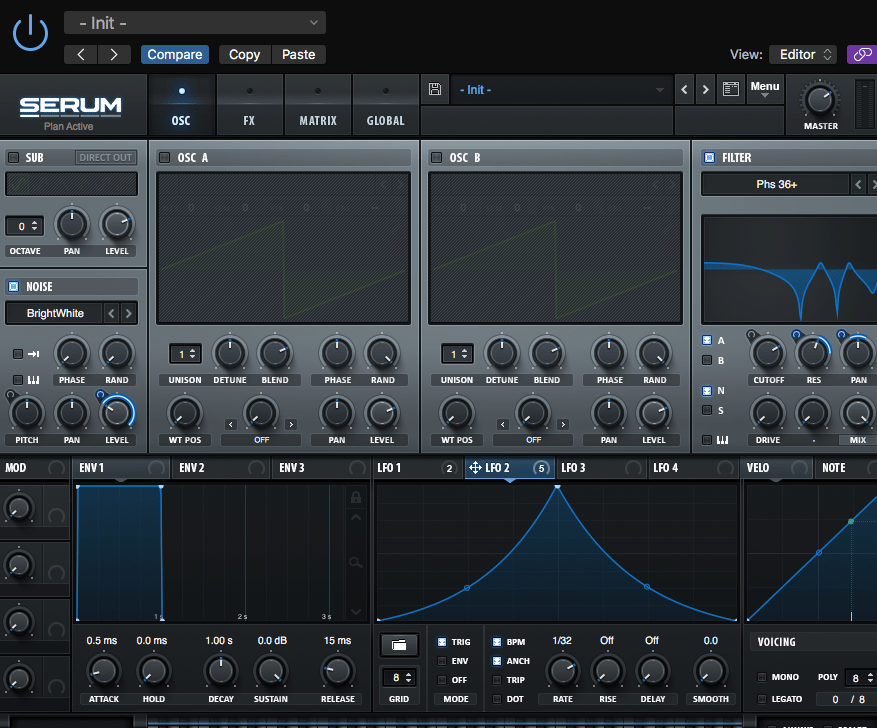Select the LFO 3 tab

[x=573, y=468]
